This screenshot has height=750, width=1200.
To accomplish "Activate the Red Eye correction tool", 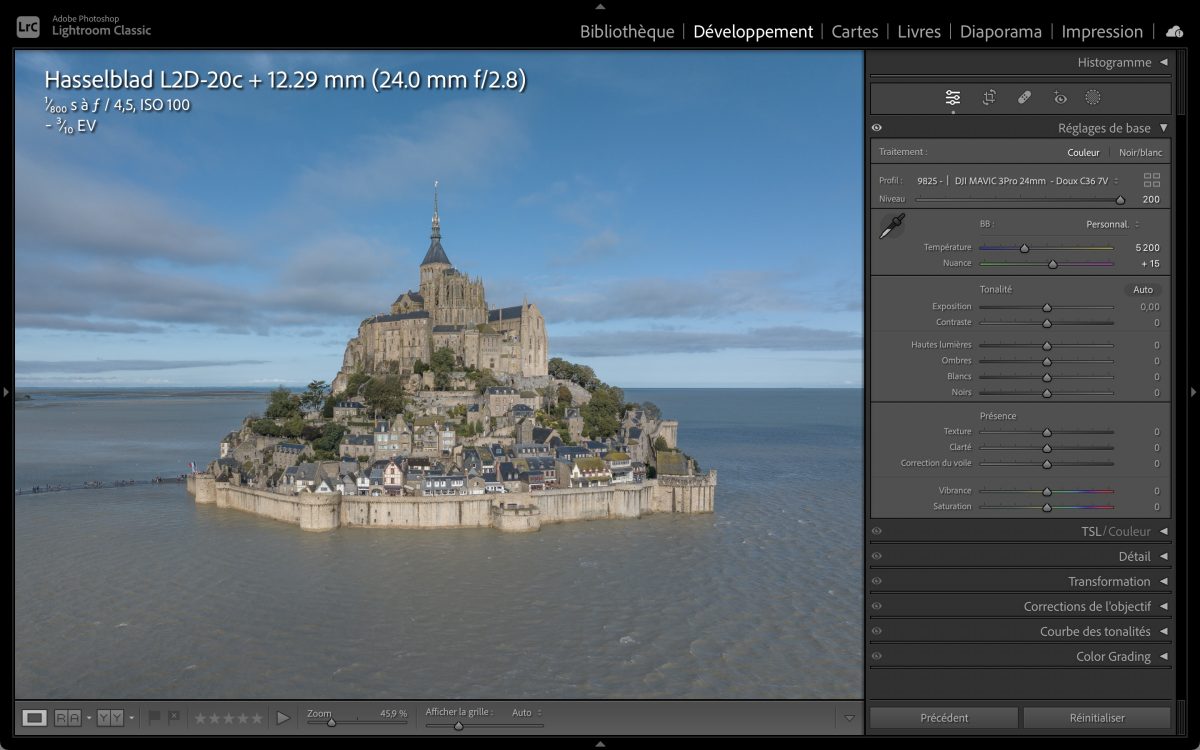I will click(x=1060, y=97).
